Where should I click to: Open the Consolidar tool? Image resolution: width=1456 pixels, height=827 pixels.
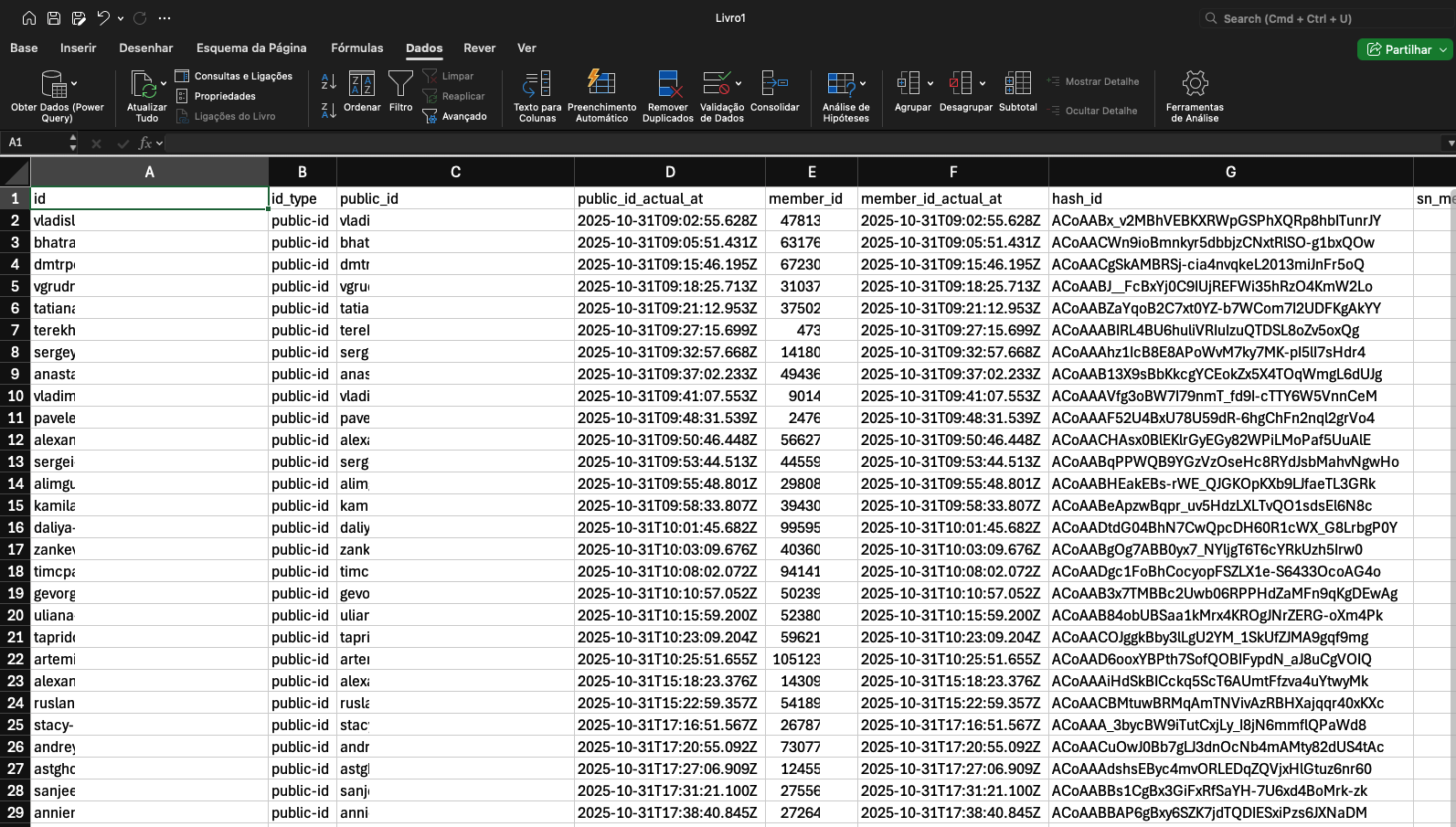click(774, 83)
